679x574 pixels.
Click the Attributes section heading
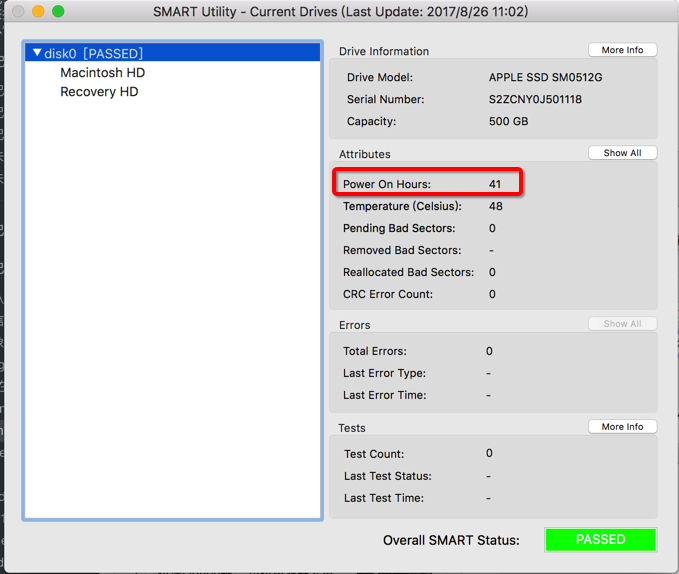tap(365, 155)
